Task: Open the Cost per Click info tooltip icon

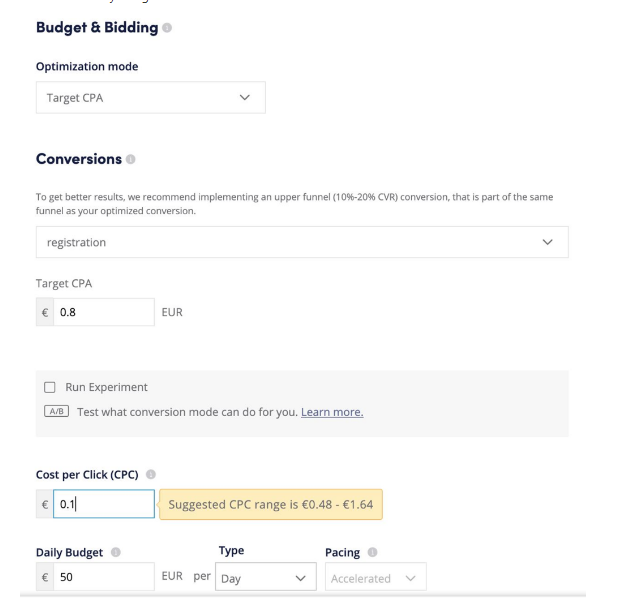Action: pos(151,474)
